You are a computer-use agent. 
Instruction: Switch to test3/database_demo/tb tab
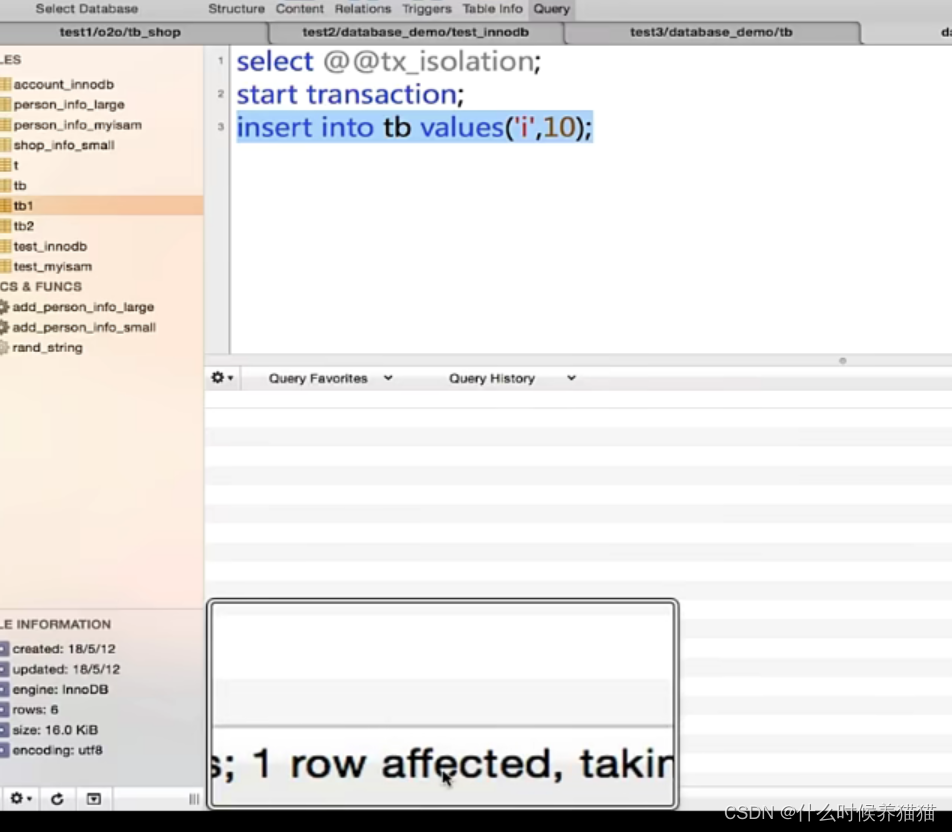711,32
